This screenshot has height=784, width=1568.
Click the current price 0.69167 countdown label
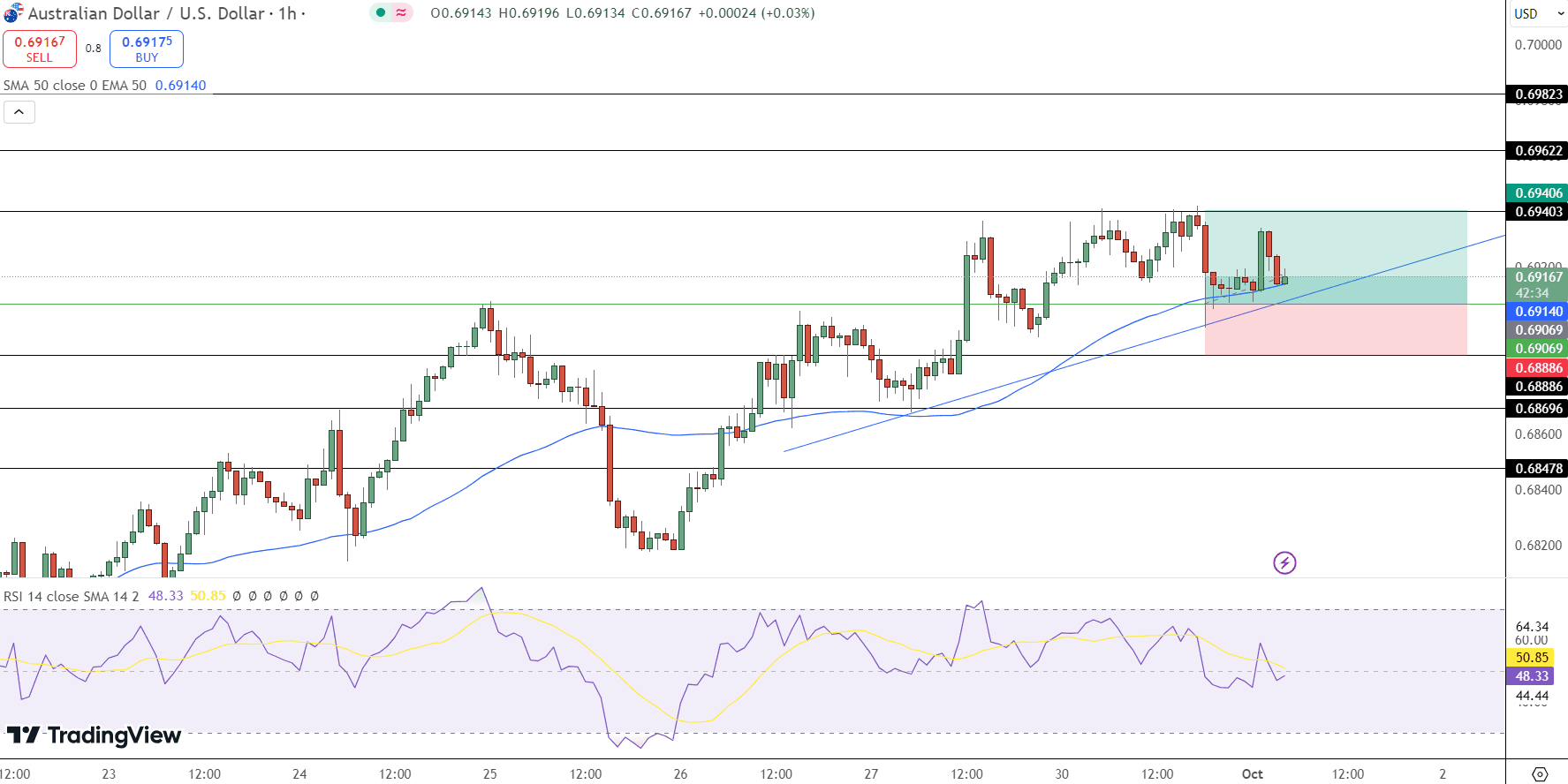tap(1538, 284)
